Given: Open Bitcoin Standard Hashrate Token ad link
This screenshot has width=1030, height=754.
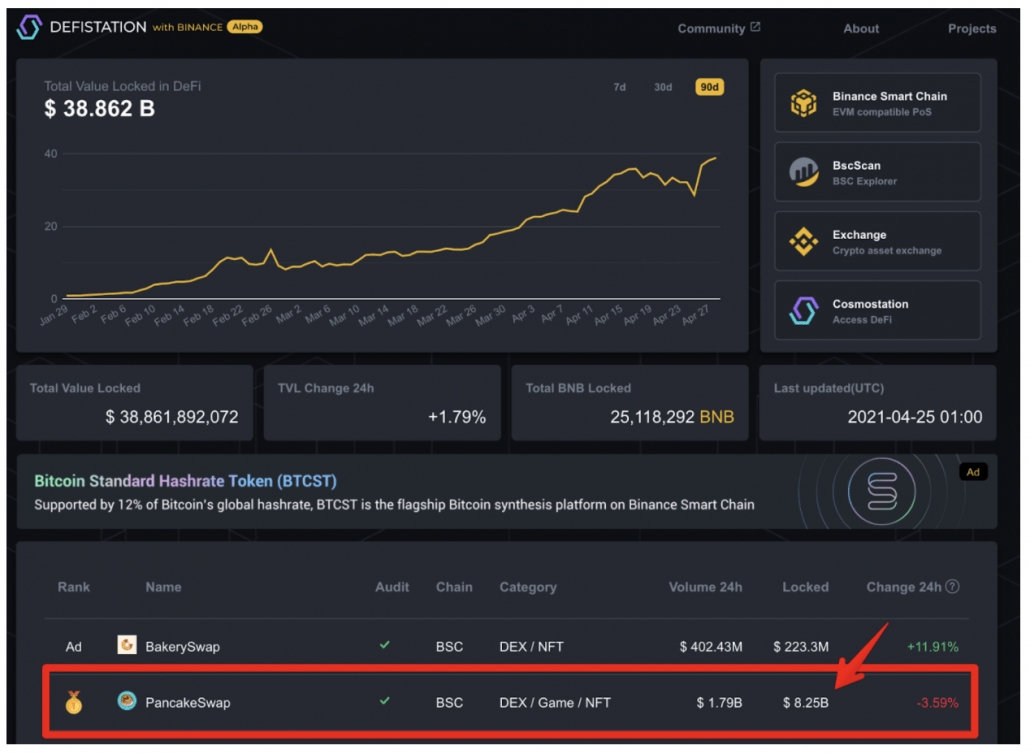Looking at the screenshot, I should pos(185,481).
